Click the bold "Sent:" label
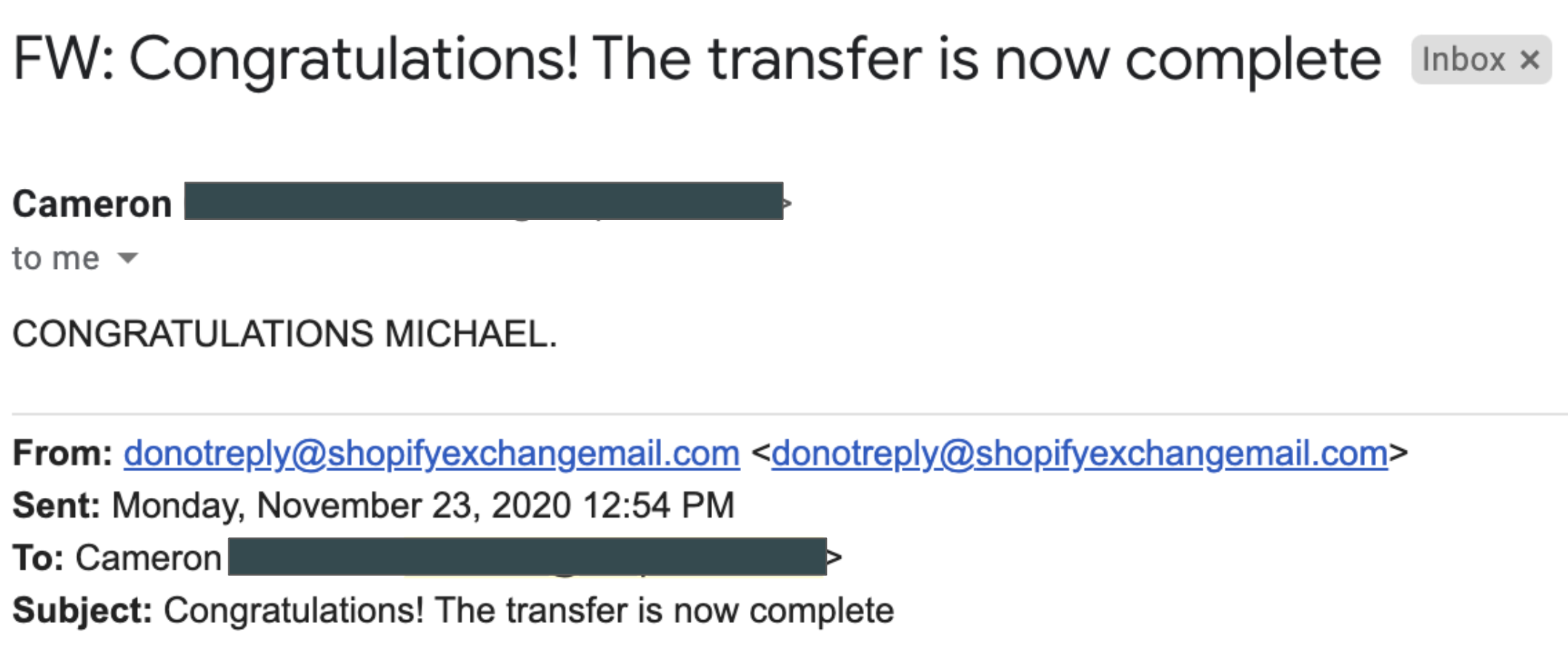1568x646 pixels. (x=56, y=506)
